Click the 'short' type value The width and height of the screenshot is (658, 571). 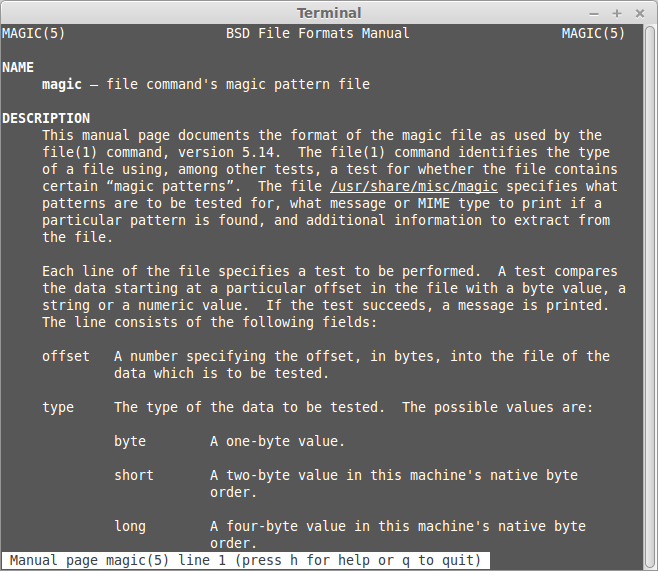[x=134, y=475]
